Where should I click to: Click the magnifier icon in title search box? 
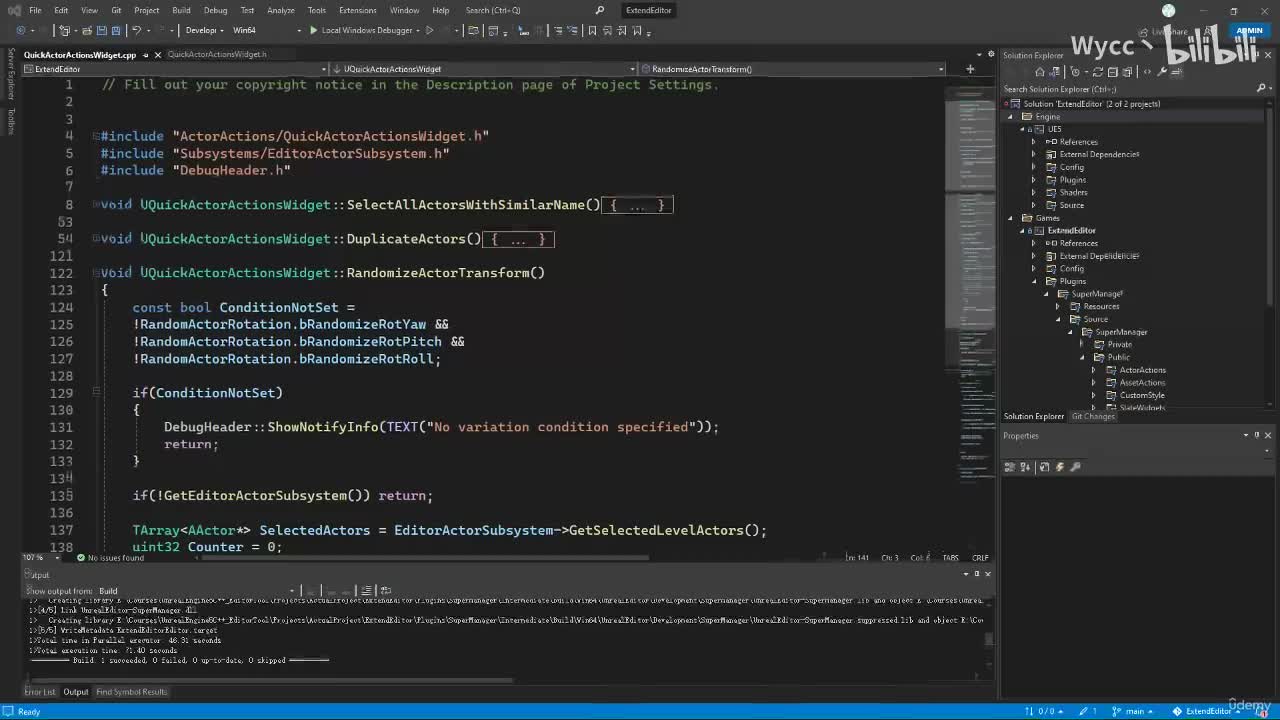[600, 10]
